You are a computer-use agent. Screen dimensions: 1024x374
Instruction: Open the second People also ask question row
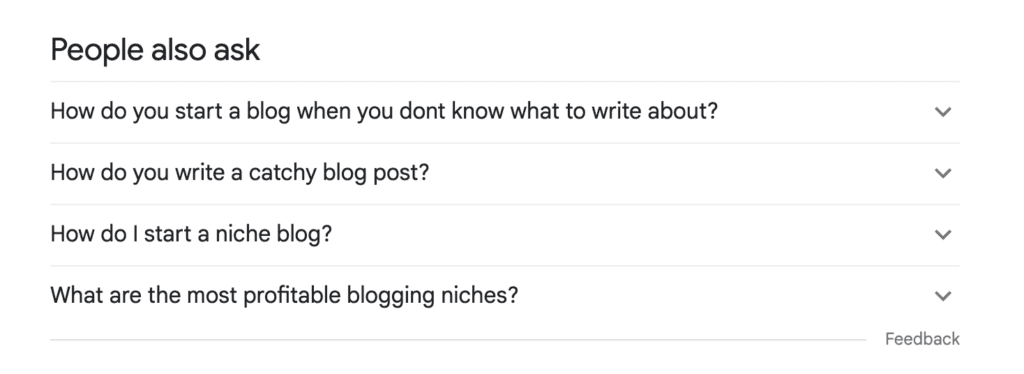click(x=505, y=174)
